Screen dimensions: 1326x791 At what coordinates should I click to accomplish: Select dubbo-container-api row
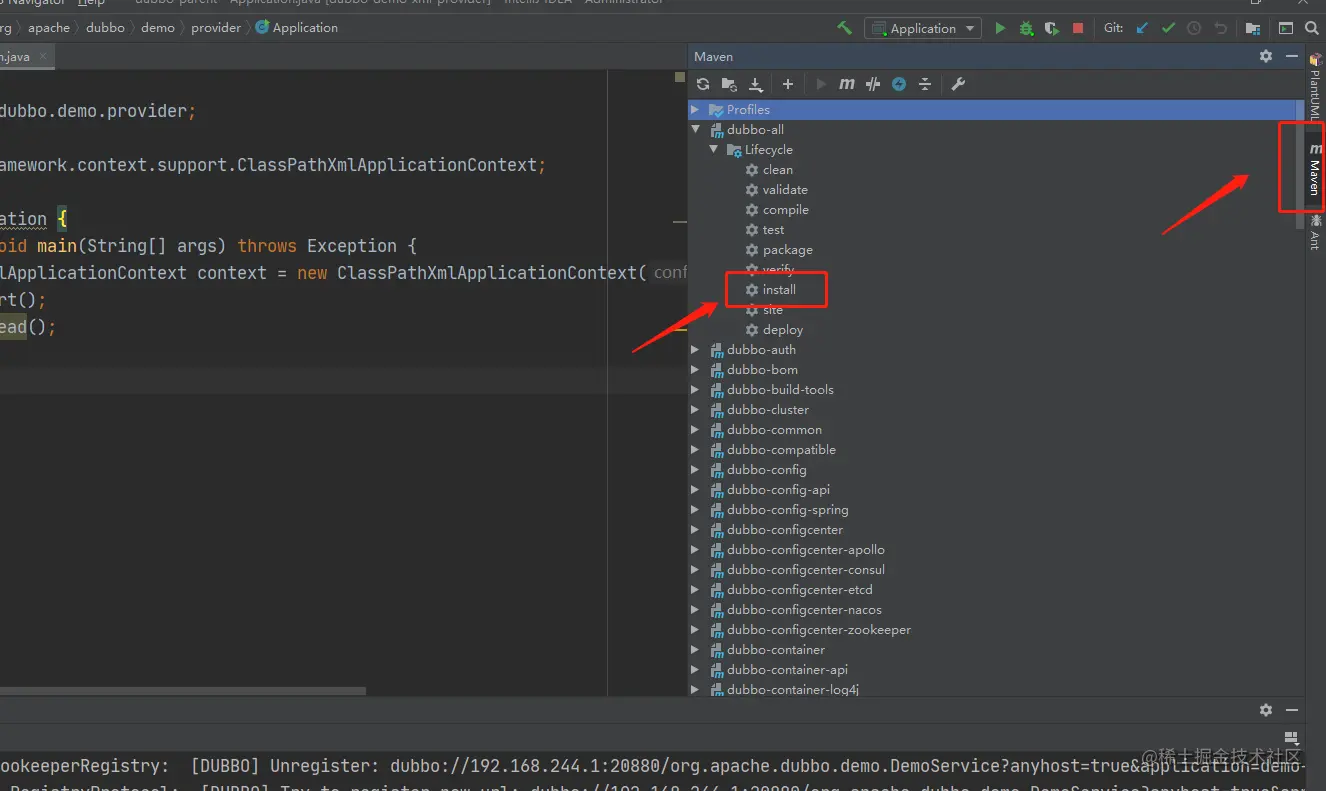click(x=787, y=669)
